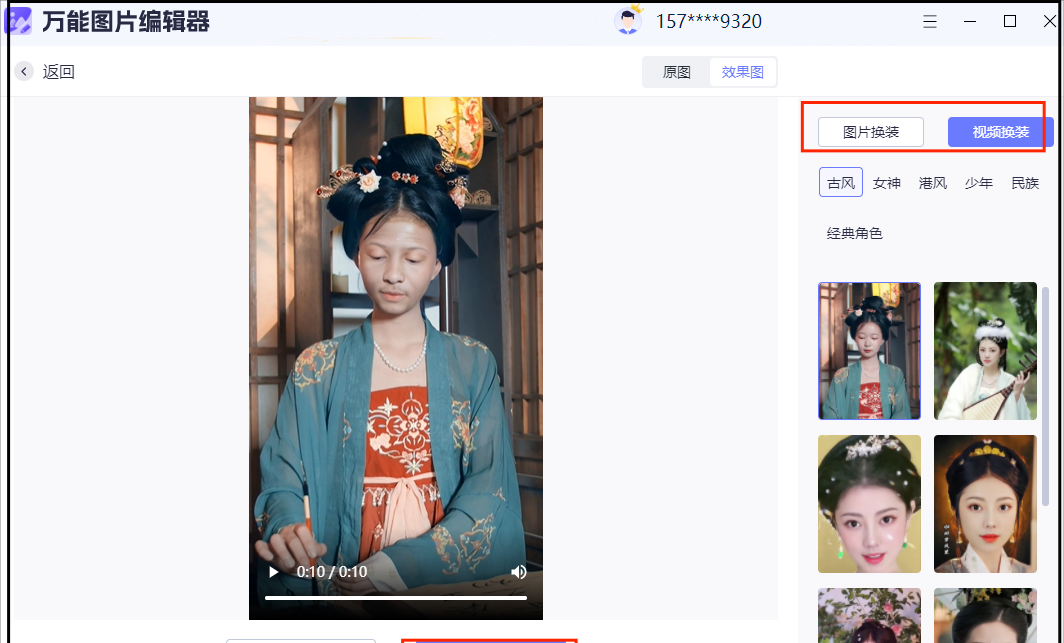Image resolution: width=1064 pixels, height=643 pixels.
Task: Select 图片换装 mode
Action: point(871,132)
